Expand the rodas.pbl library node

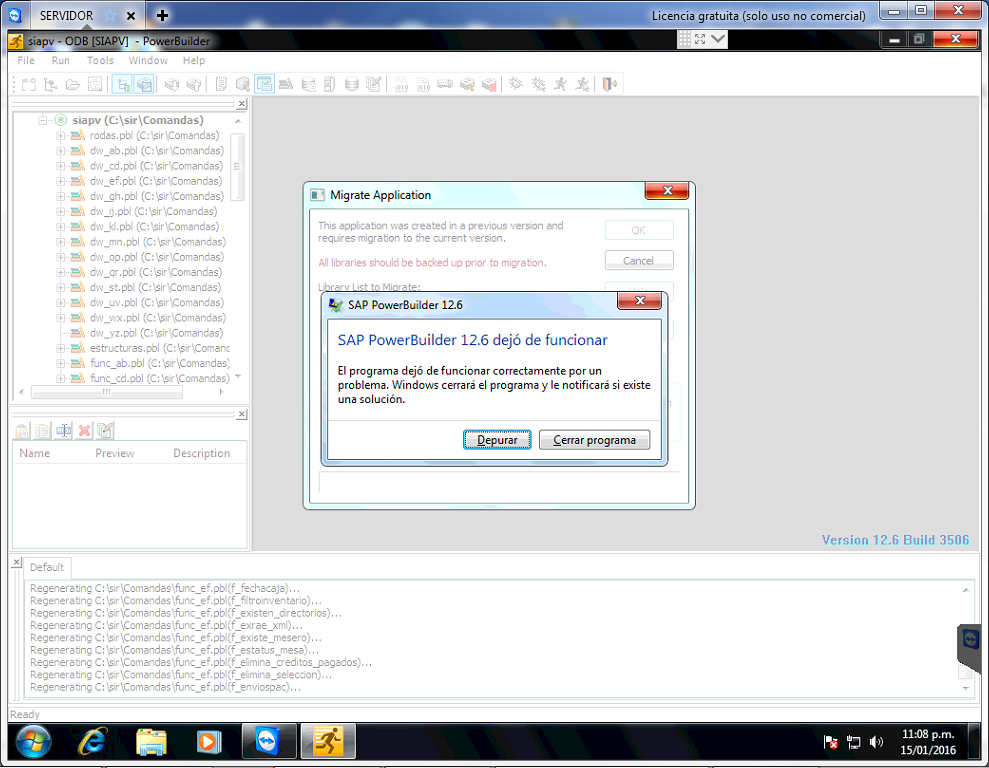tap(61, 136)
